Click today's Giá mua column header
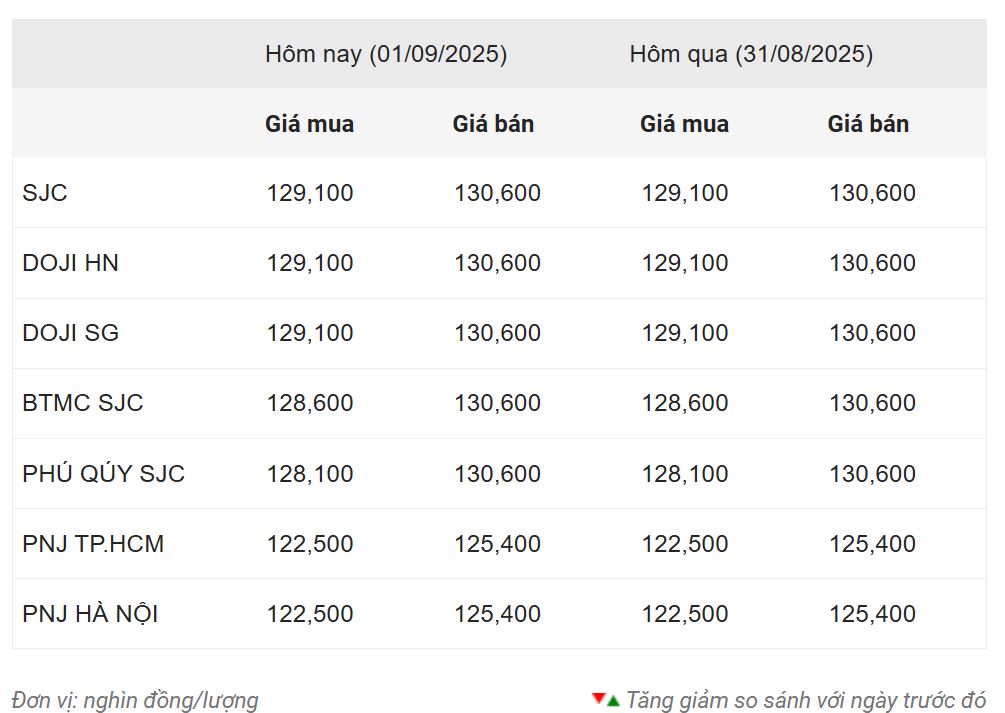This screenshot has width=1005, height=713. tap(310, 124)
